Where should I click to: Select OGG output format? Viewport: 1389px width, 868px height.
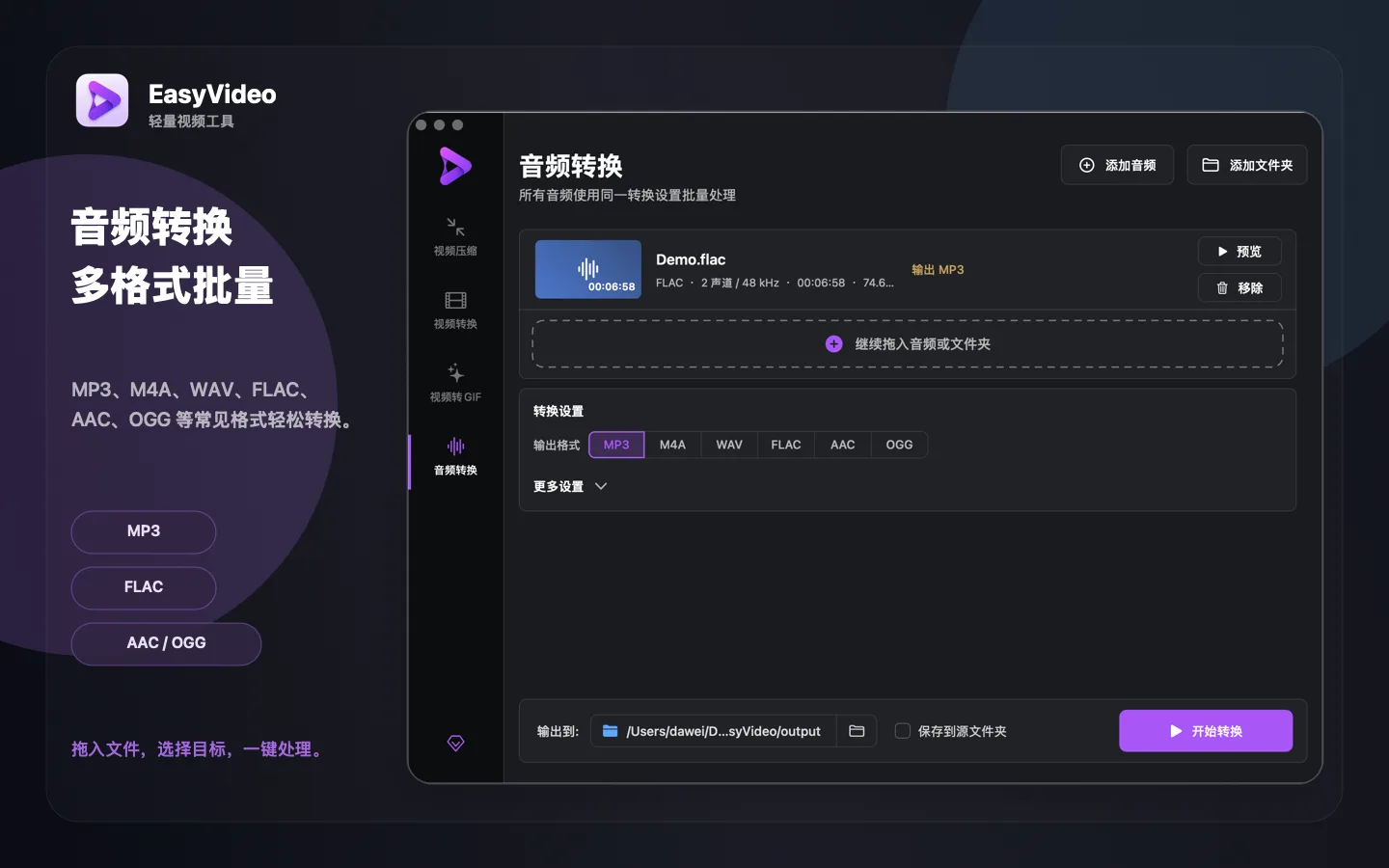[899, 445]
